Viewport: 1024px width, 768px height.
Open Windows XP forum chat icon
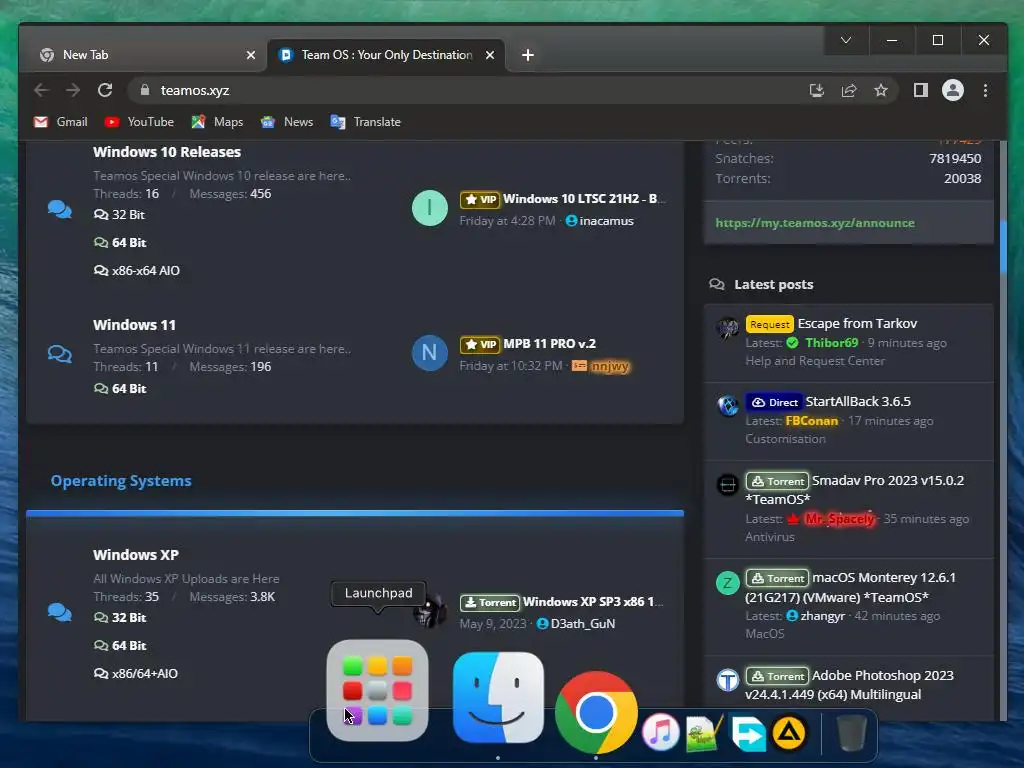[x=59, y=612]
